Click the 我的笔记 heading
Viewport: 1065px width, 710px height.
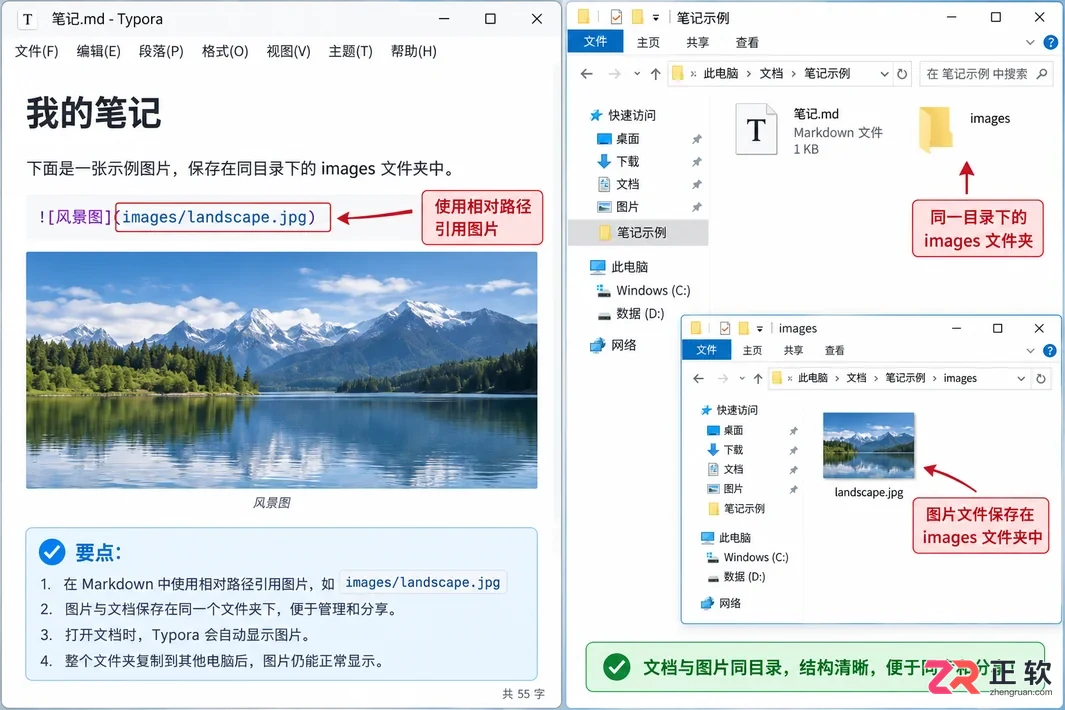coord(94,113)
